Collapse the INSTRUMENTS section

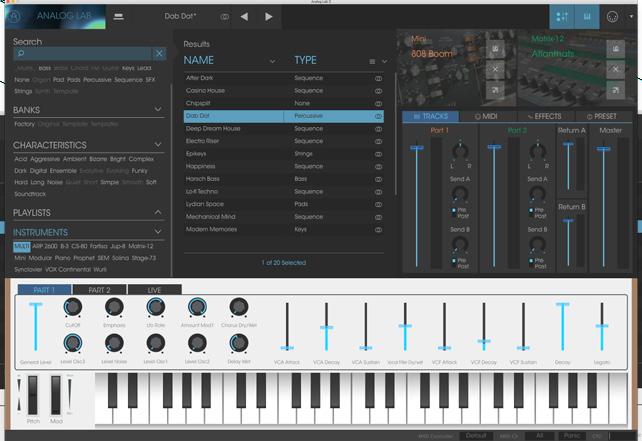(x=158, y=232)
